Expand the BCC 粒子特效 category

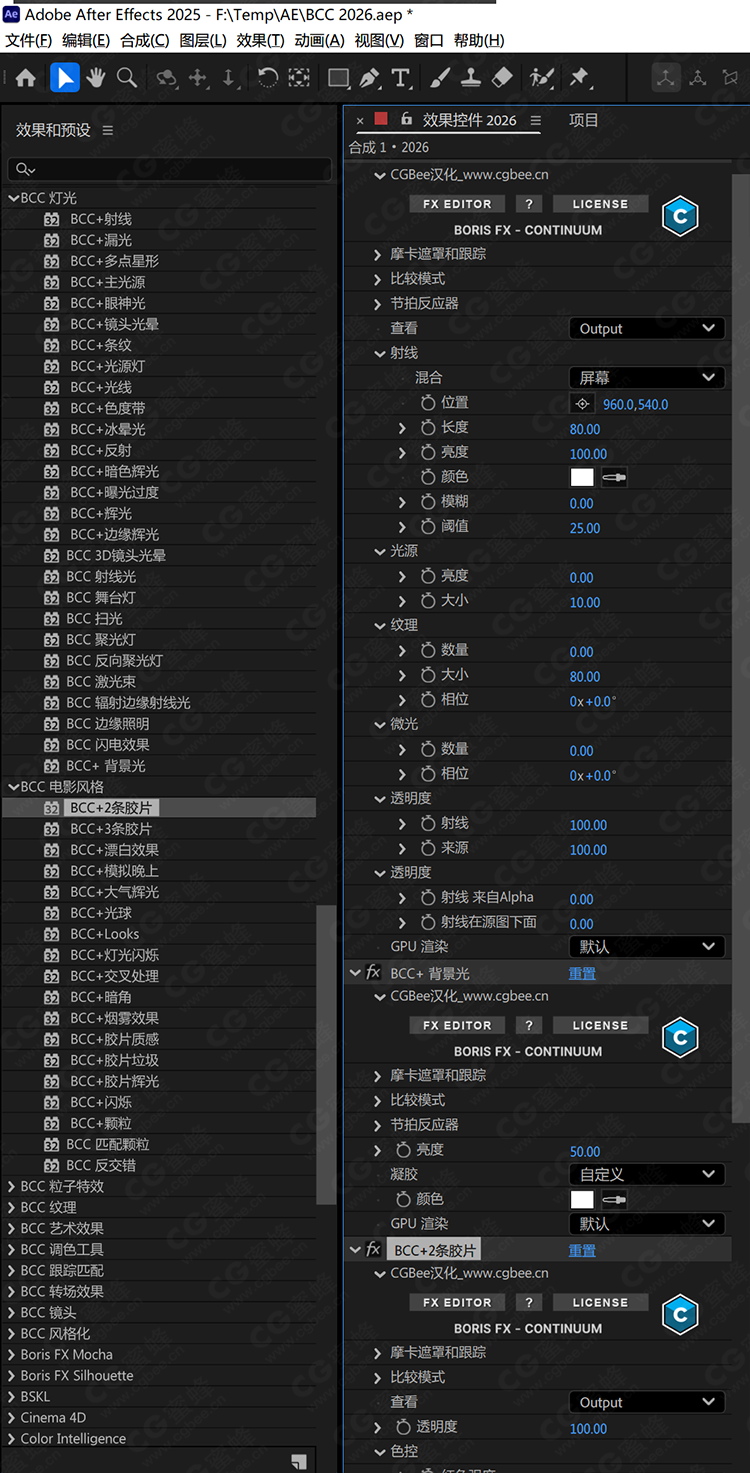click(13, 1187)
